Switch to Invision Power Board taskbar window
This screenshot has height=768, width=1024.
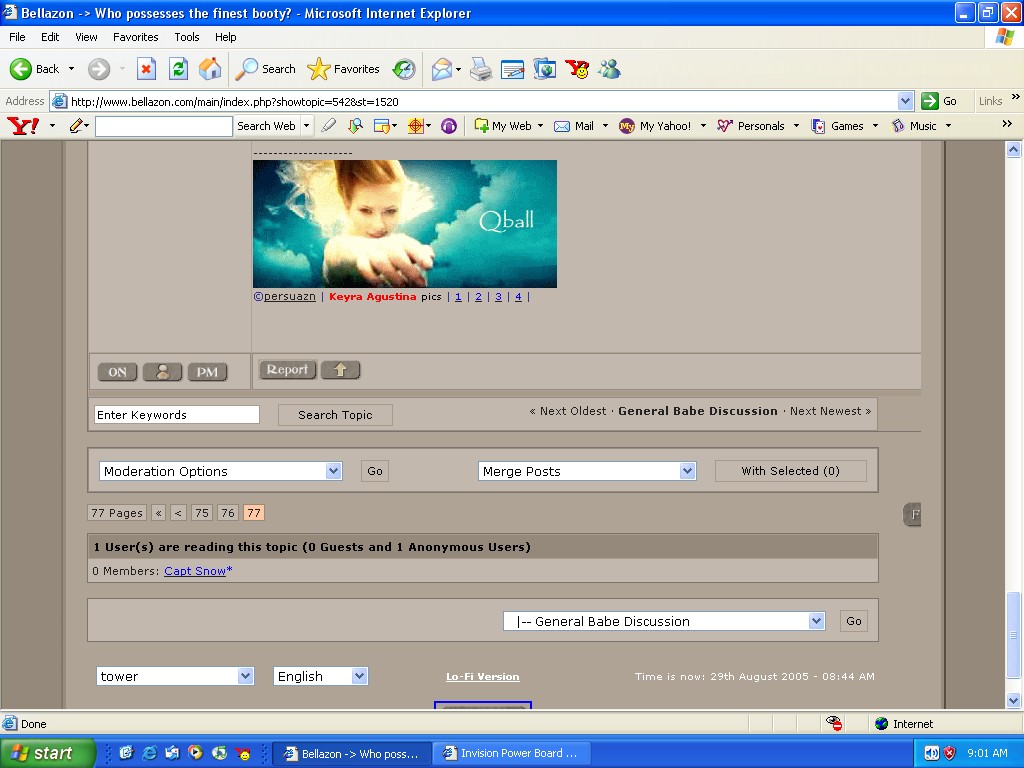511,753
